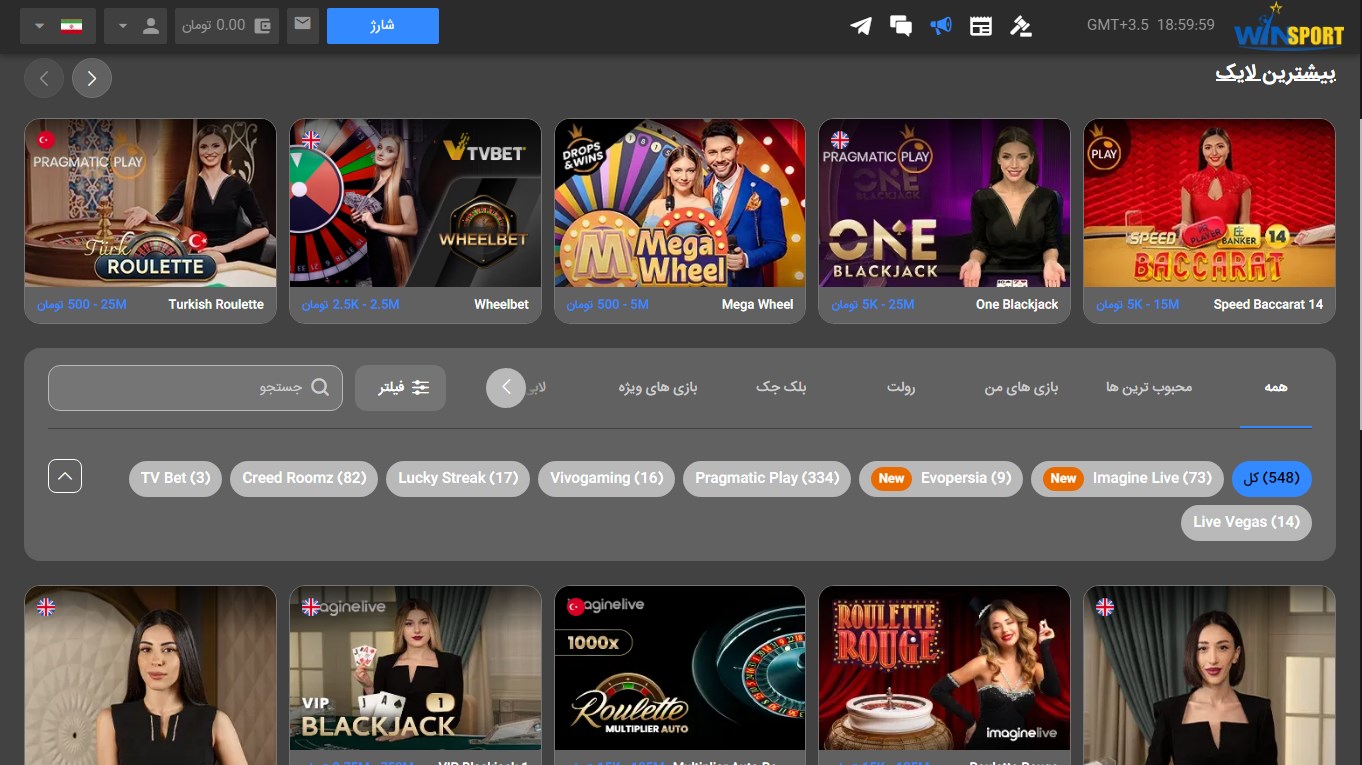Open the Turkish Roulette game card
Screen dimensions: 1362x765
[x=150, y=221]
